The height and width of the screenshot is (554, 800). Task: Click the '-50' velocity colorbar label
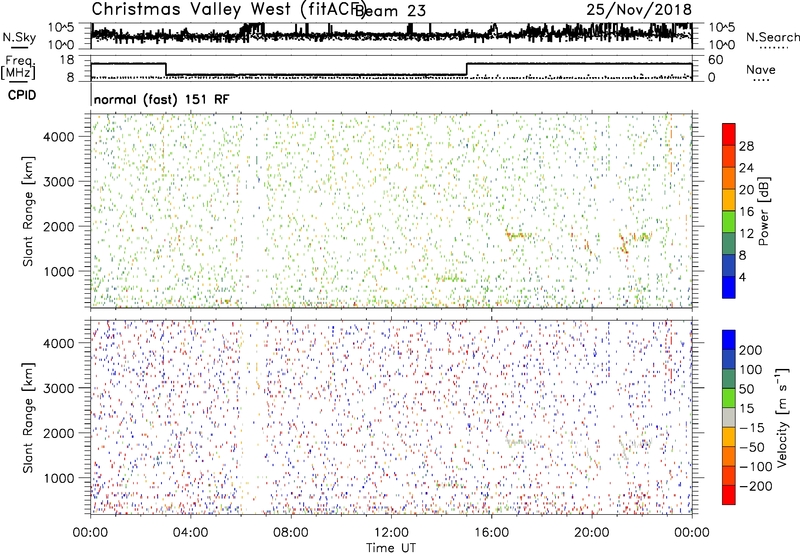coord(752,447)
